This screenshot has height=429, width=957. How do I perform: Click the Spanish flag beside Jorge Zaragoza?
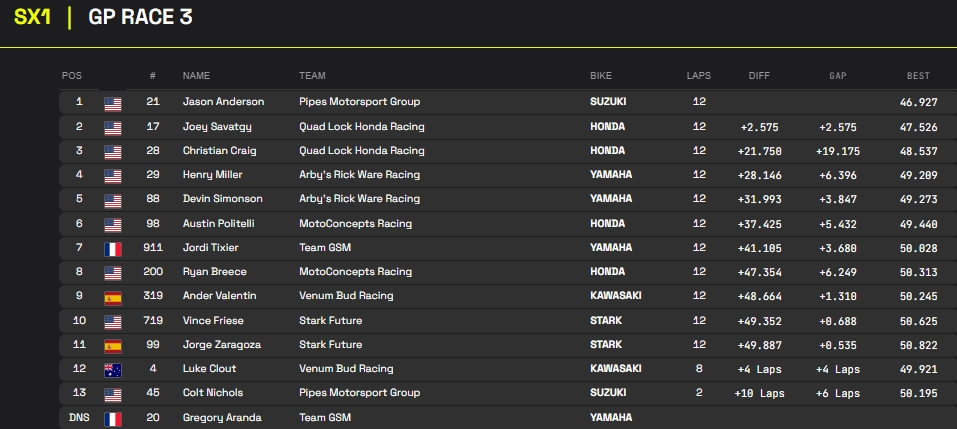click(x=112, y=345)
